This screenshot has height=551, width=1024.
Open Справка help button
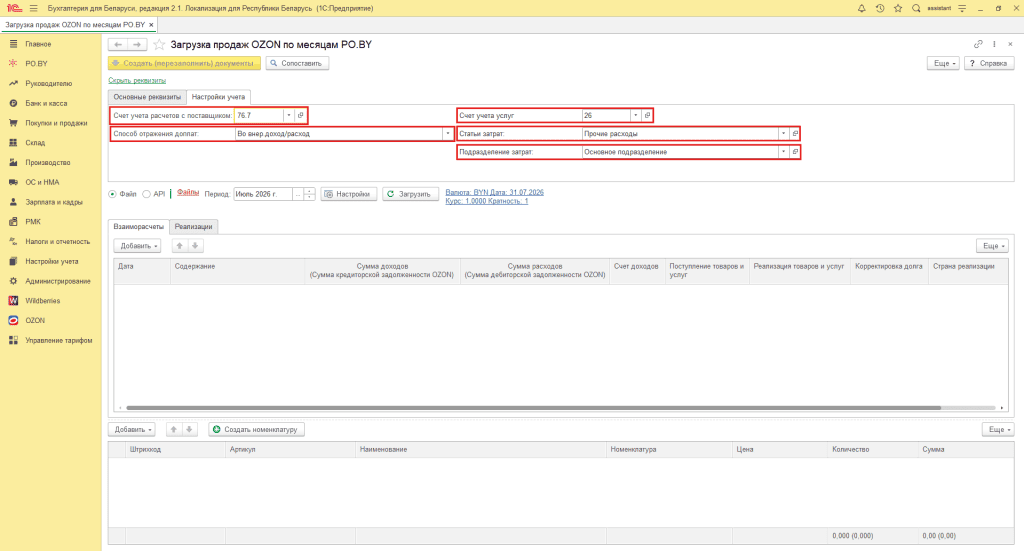point(989,63)
